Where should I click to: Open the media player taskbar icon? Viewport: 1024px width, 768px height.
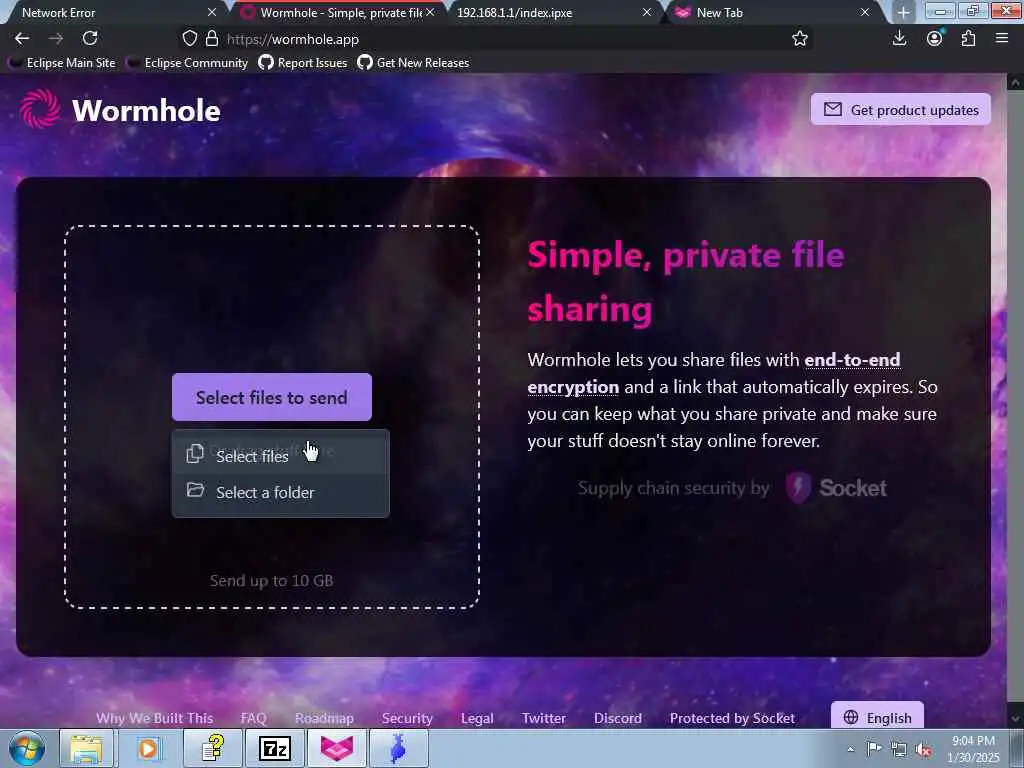point(148,748)
